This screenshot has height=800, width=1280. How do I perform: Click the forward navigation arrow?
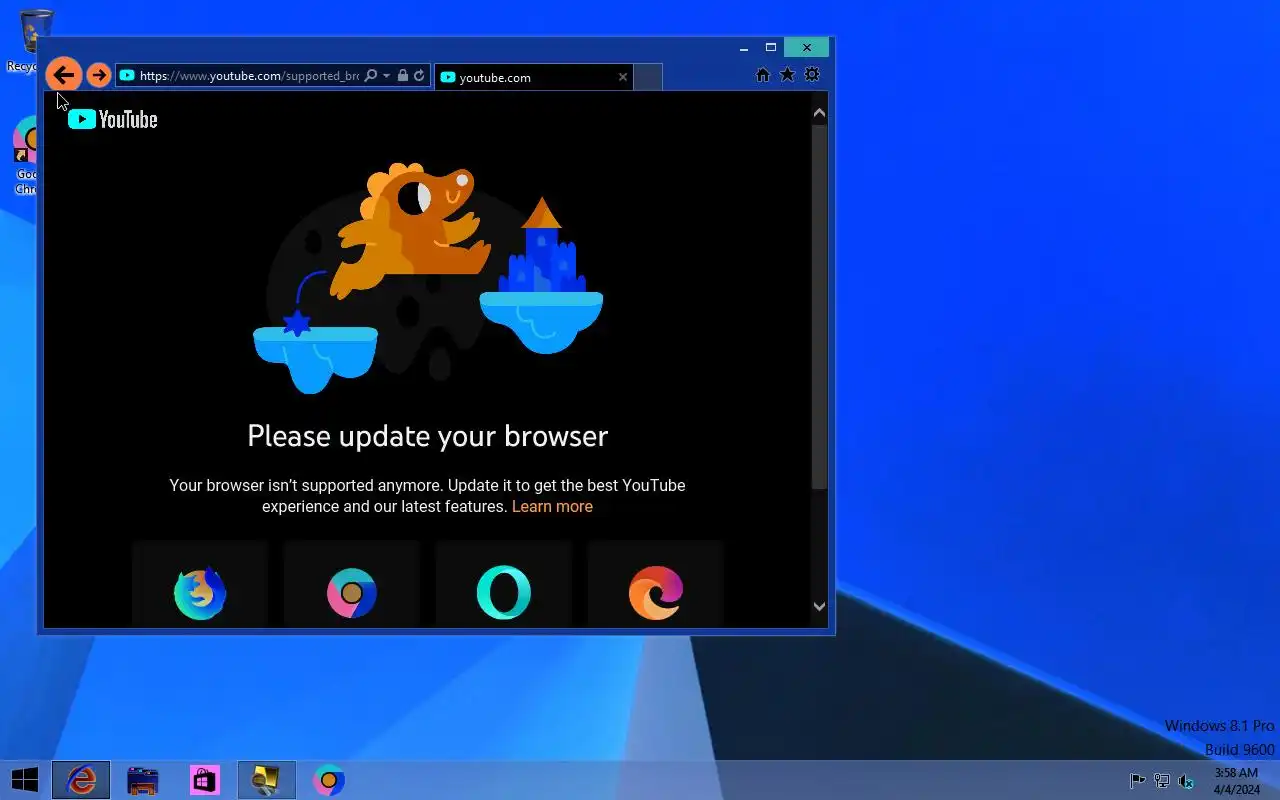98,75
